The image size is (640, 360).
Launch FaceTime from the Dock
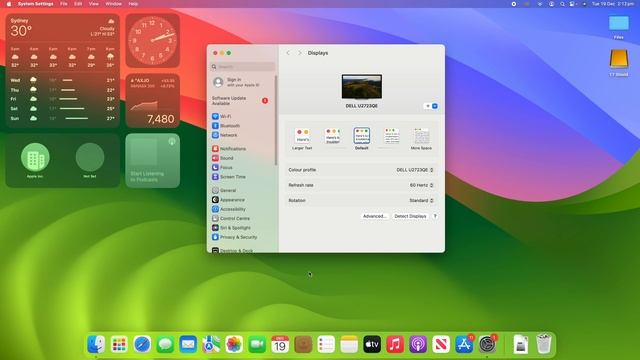[257, 344]
